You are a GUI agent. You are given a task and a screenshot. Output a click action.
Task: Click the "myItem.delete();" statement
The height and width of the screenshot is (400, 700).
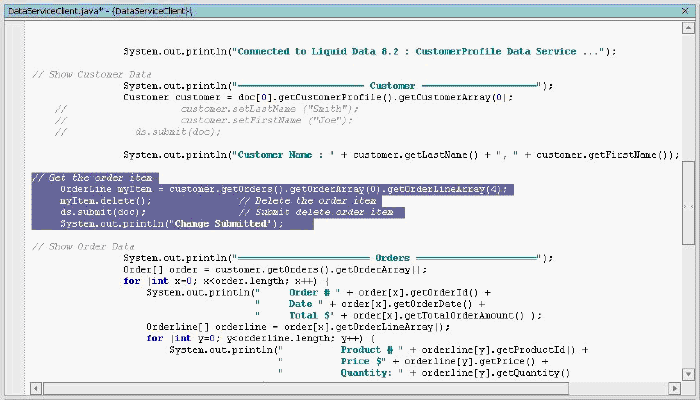point(106,200)
